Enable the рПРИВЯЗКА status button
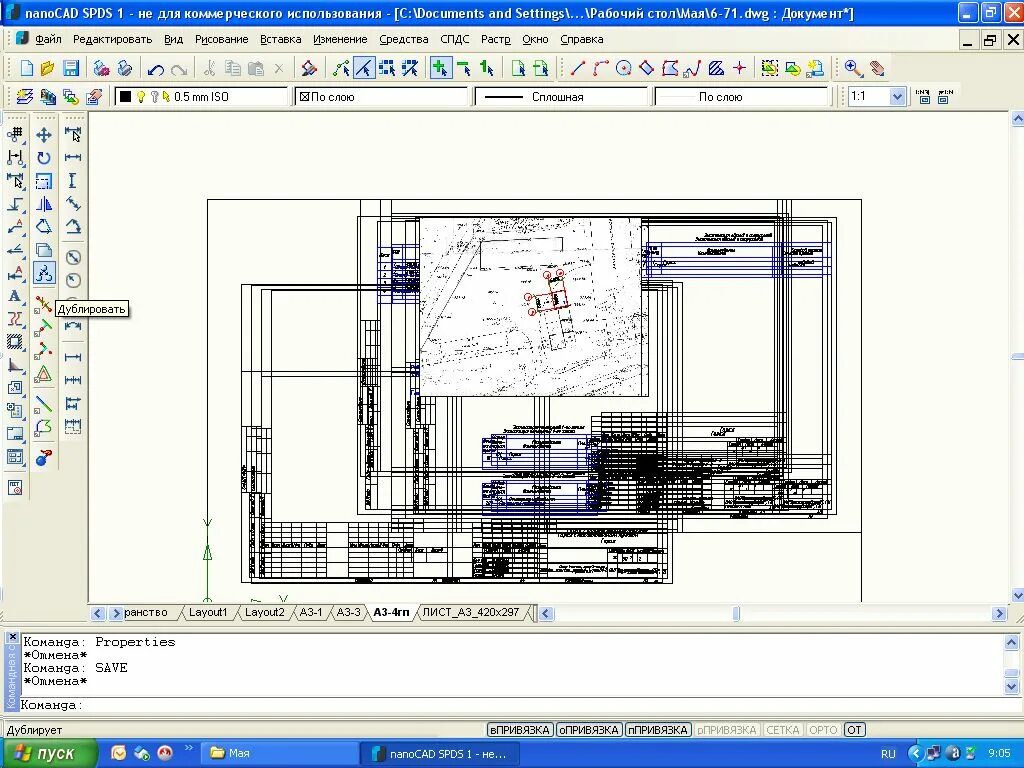The image size is (1024, 768). (x=726, y=729)
